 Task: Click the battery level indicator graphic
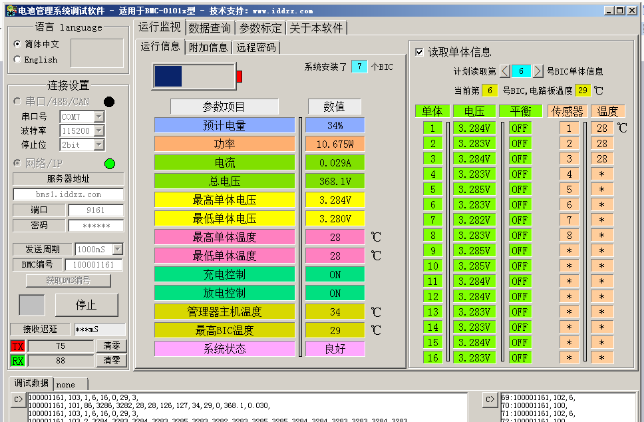click(x=197, y=76)
